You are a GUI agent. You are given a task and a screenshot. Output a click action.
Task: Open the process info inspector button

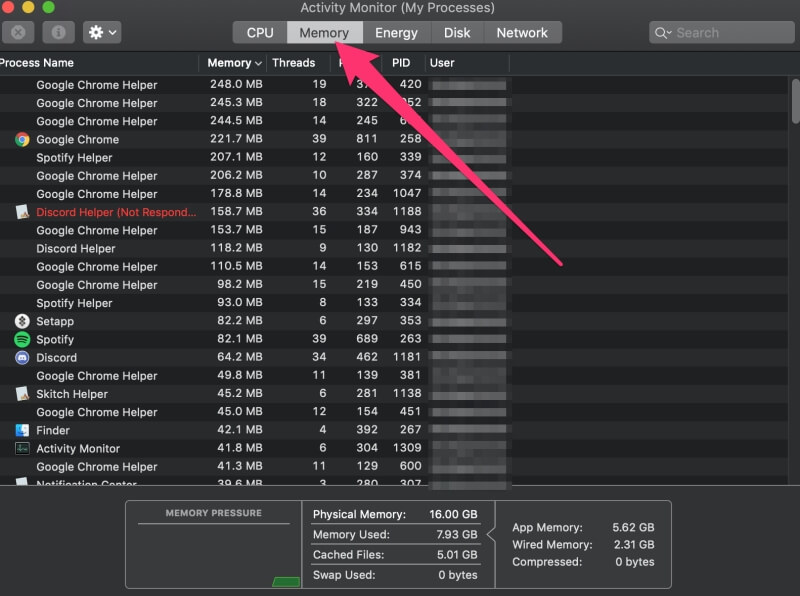click(58, 33)
